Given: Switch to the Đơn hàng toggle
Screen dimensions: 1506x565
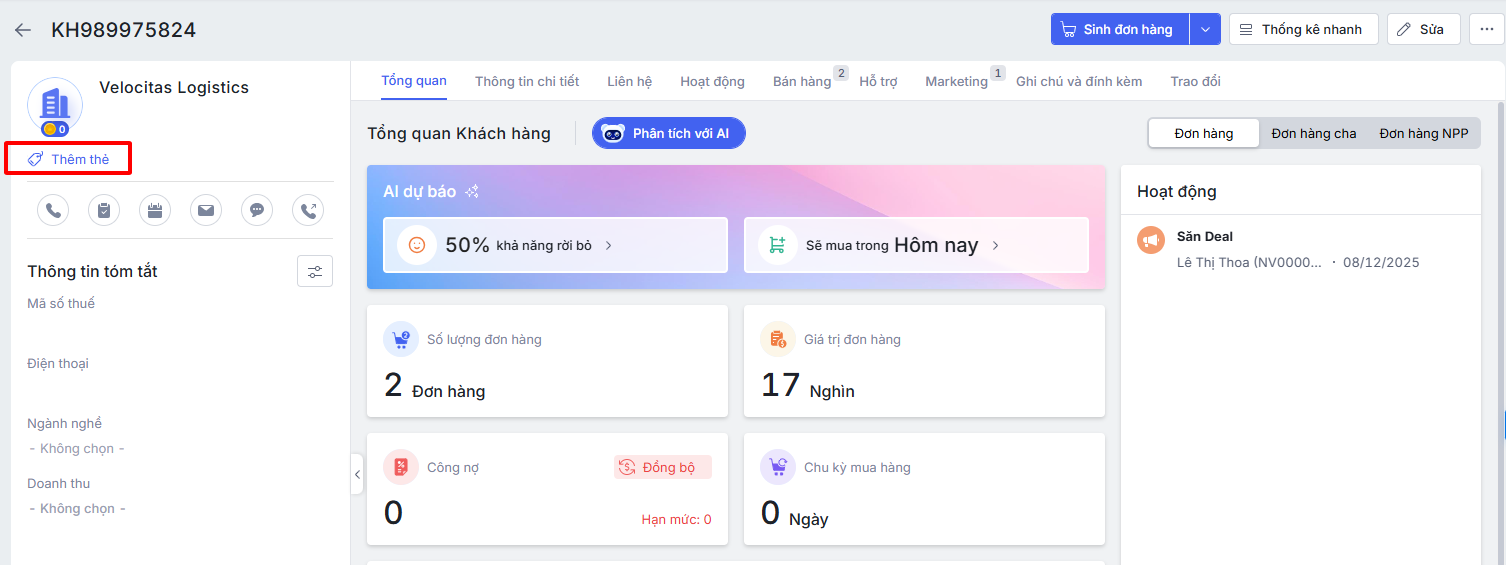Looking at the screenshot, I should 1203,133.
